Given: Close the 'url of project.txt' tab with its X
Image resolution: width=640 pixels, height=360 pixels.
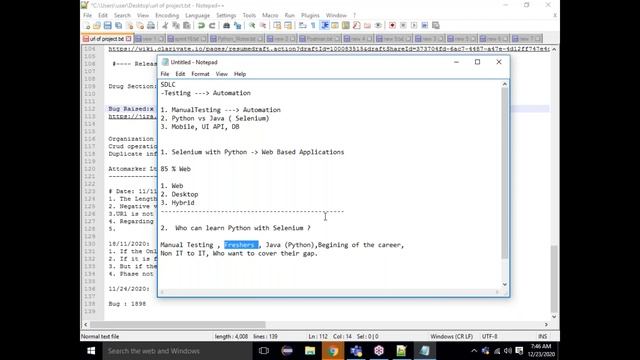Looking at the screenshot, I should (129, 39).
